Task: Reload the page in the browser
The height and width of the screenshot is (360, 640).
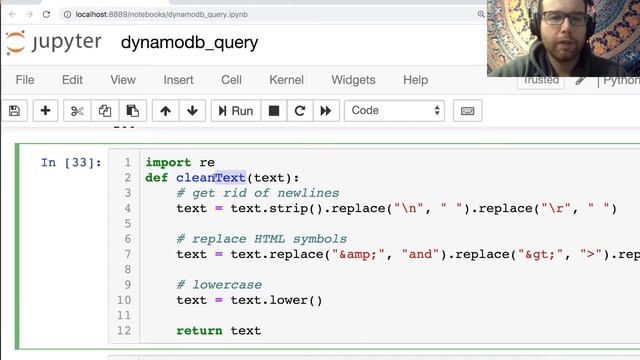Action: [x=47, y=14]
